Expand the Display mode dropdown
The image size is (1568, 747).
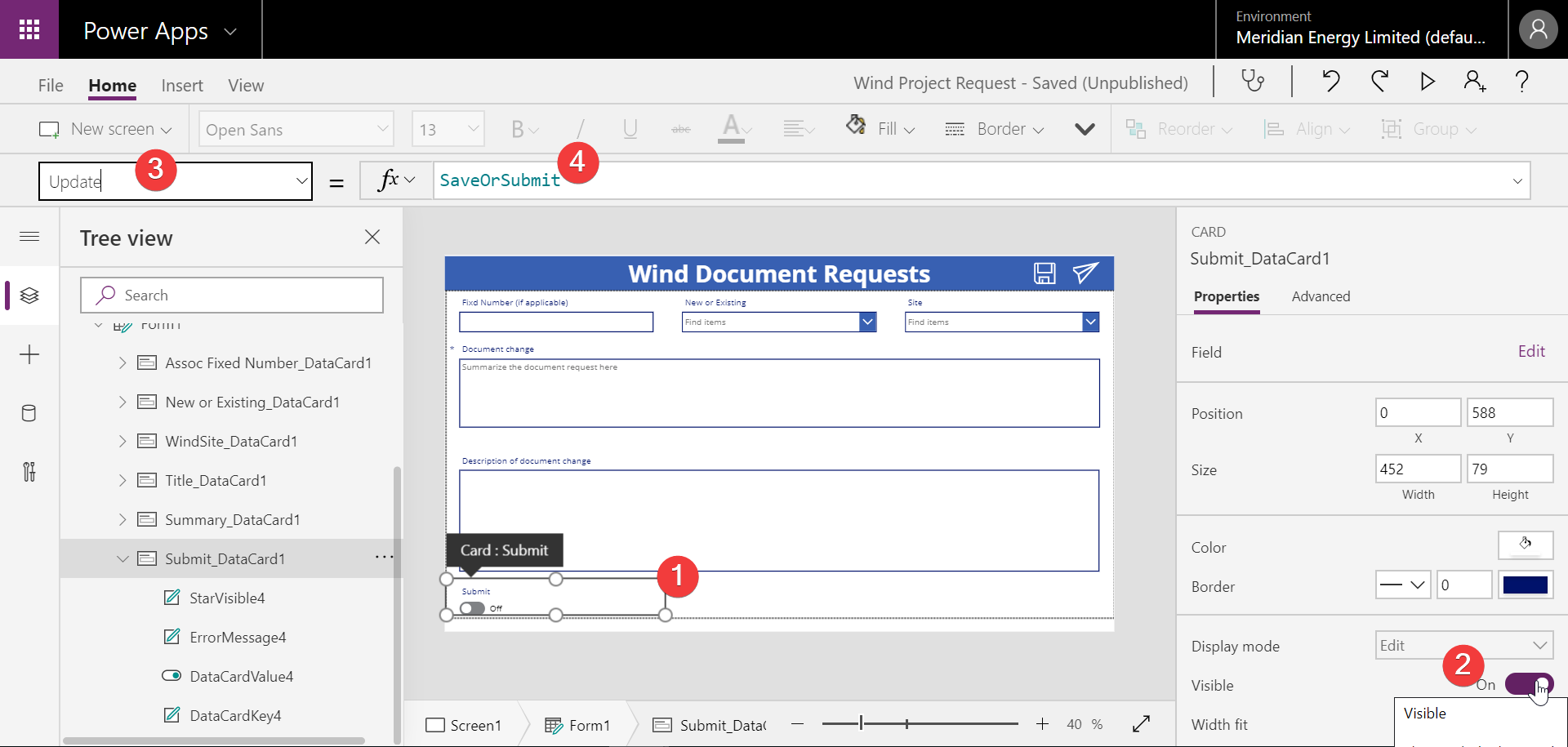pos(1463,645)
